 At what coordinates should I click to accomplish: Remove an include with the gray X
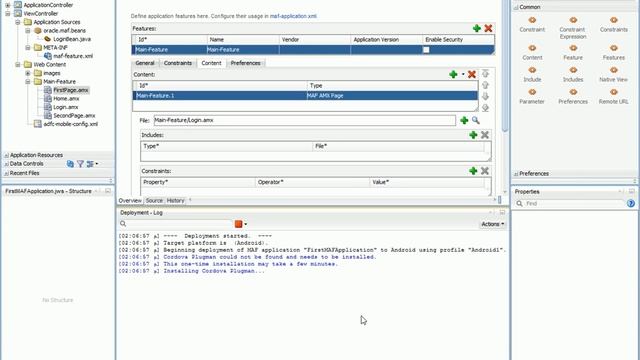485,135
